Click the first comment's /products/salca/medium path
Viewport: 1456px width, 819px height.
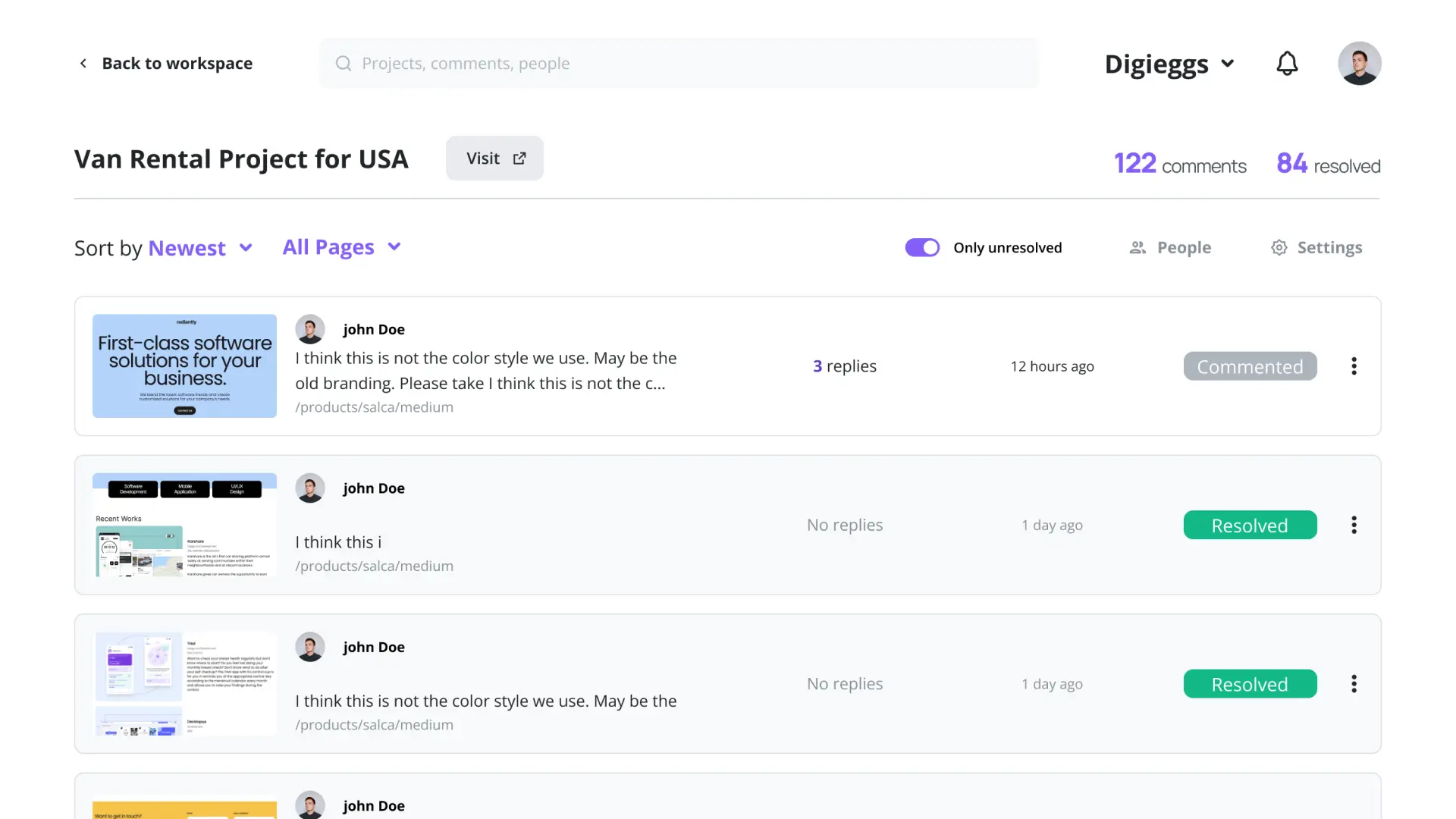click(x=375, y=407)
